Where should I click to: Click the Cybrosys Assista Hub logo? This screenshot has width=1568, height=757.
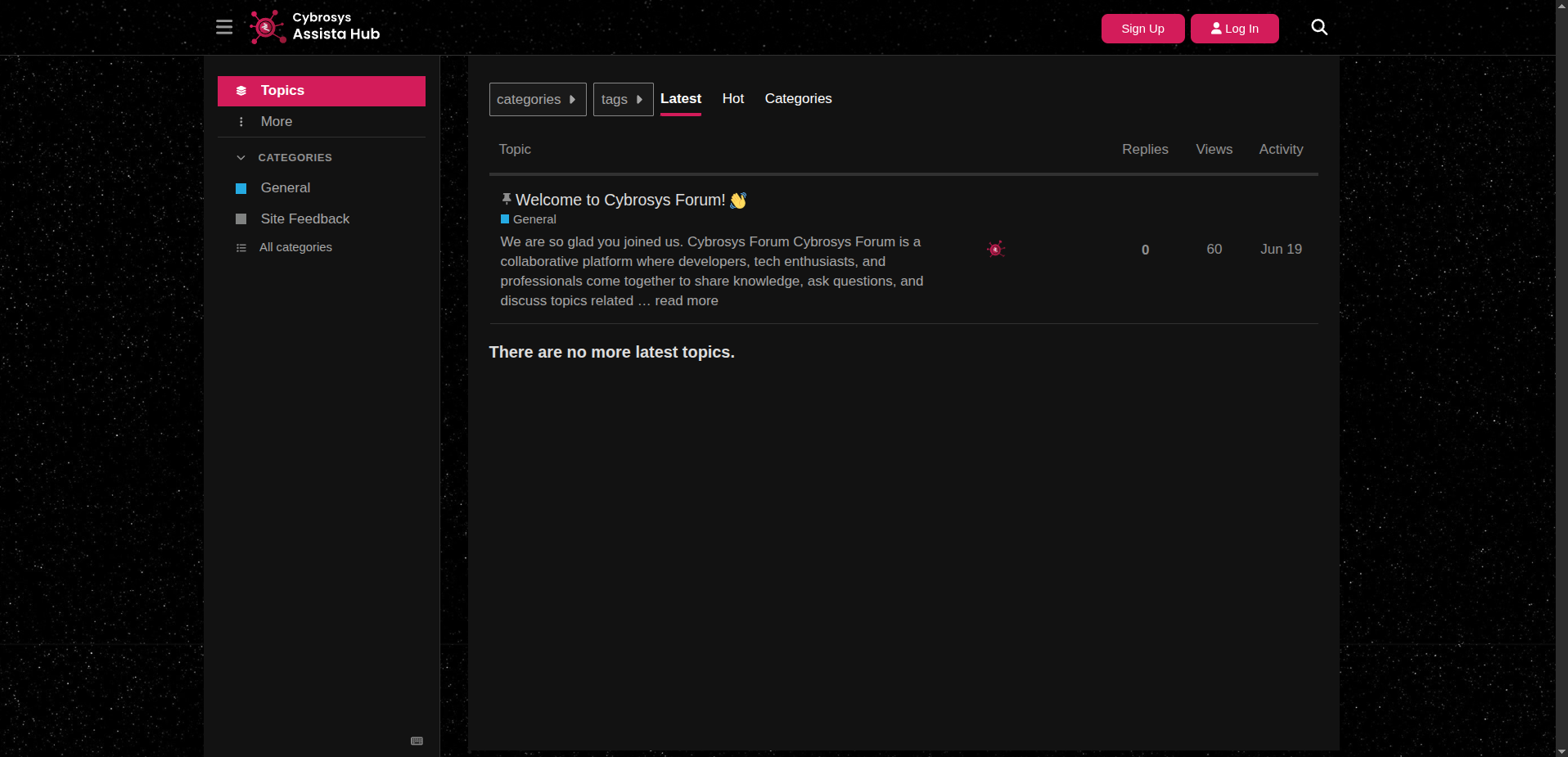coord(313,26)
